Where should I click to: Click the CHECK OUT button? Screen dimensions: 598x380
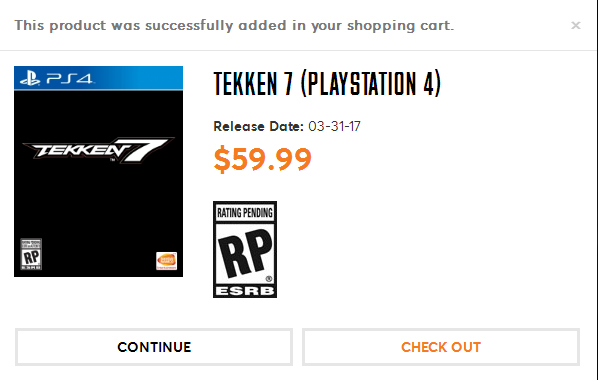(x=441, y=347)
